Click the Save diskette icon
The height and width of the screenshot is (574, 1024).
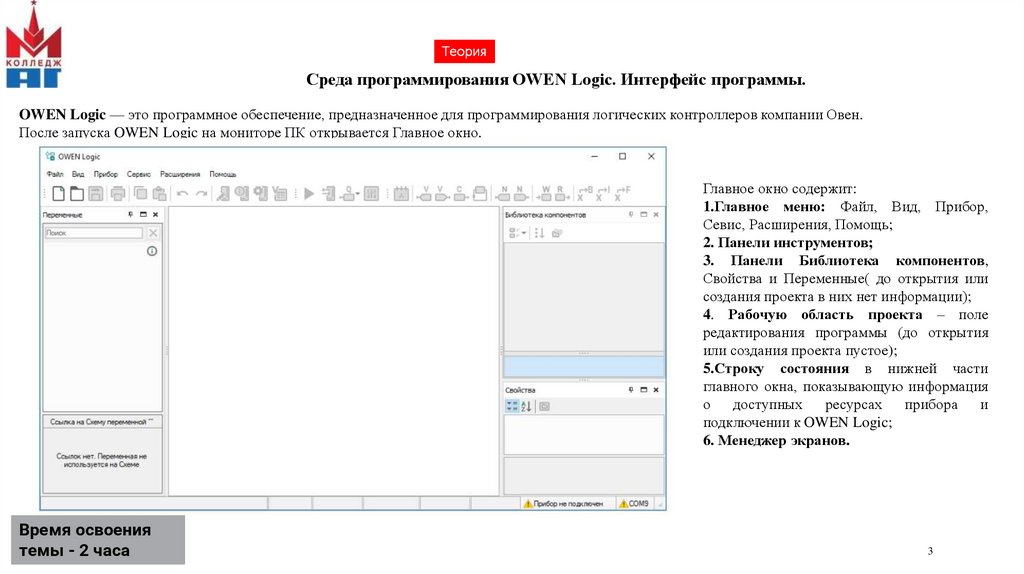pos(96,193)
